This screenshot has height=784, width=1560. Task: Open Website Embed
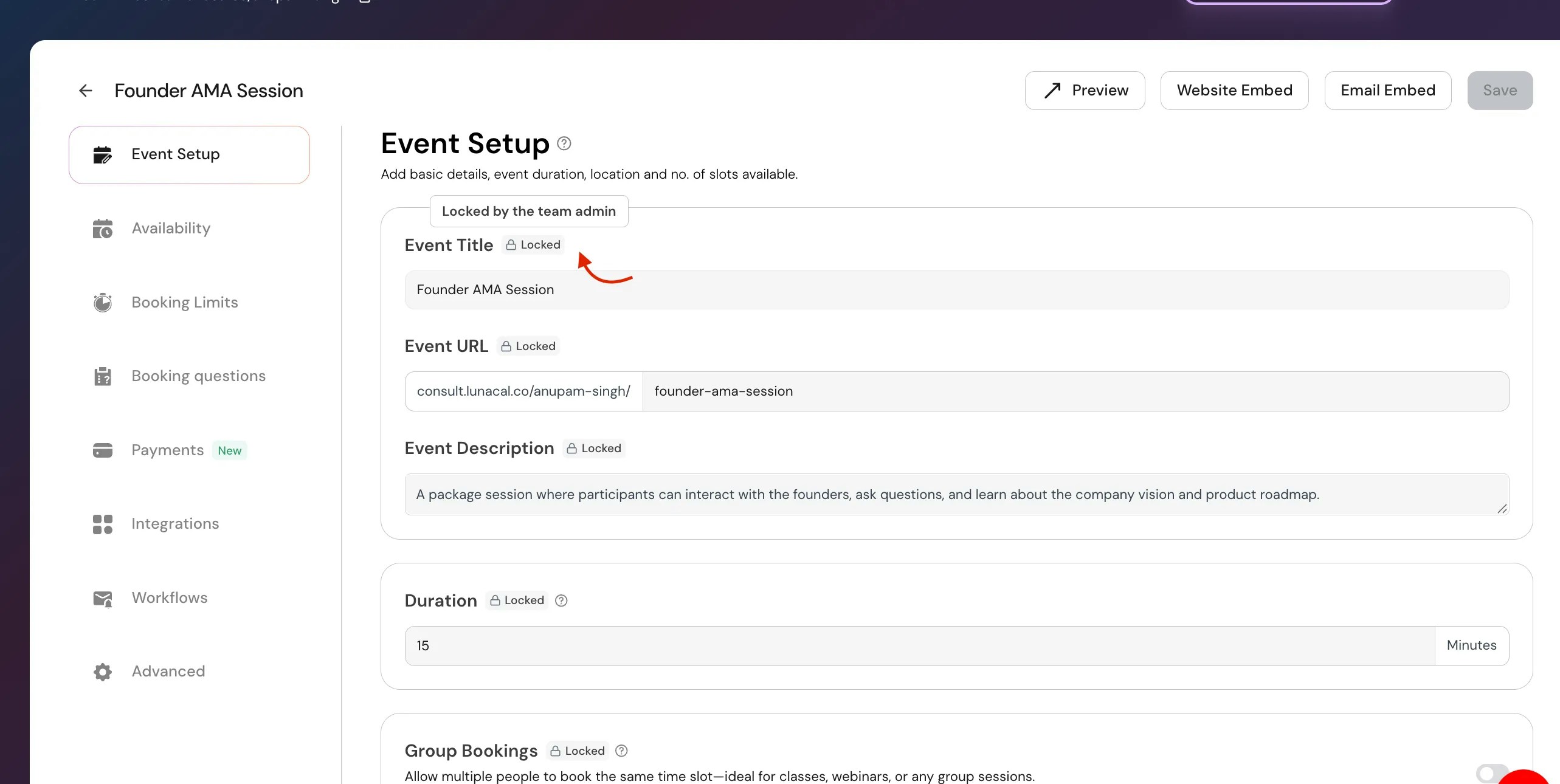pyautogui.click(x=1234, y=90)
